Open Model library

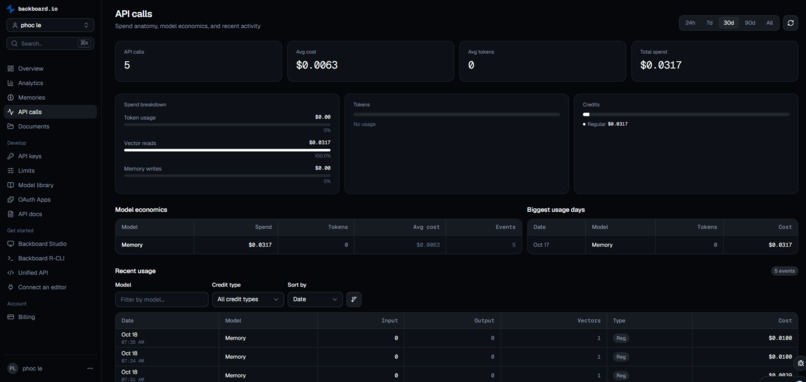(x=50, y=185)
